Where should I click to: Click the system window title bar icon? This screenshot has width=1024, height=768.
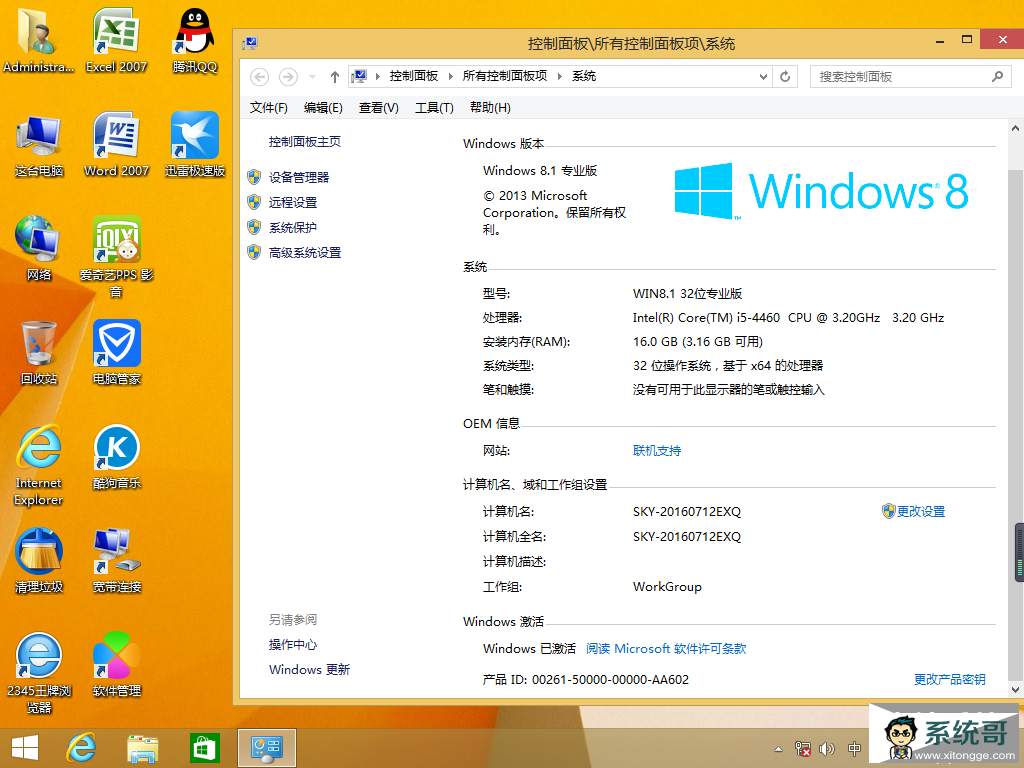pos(250,44)
